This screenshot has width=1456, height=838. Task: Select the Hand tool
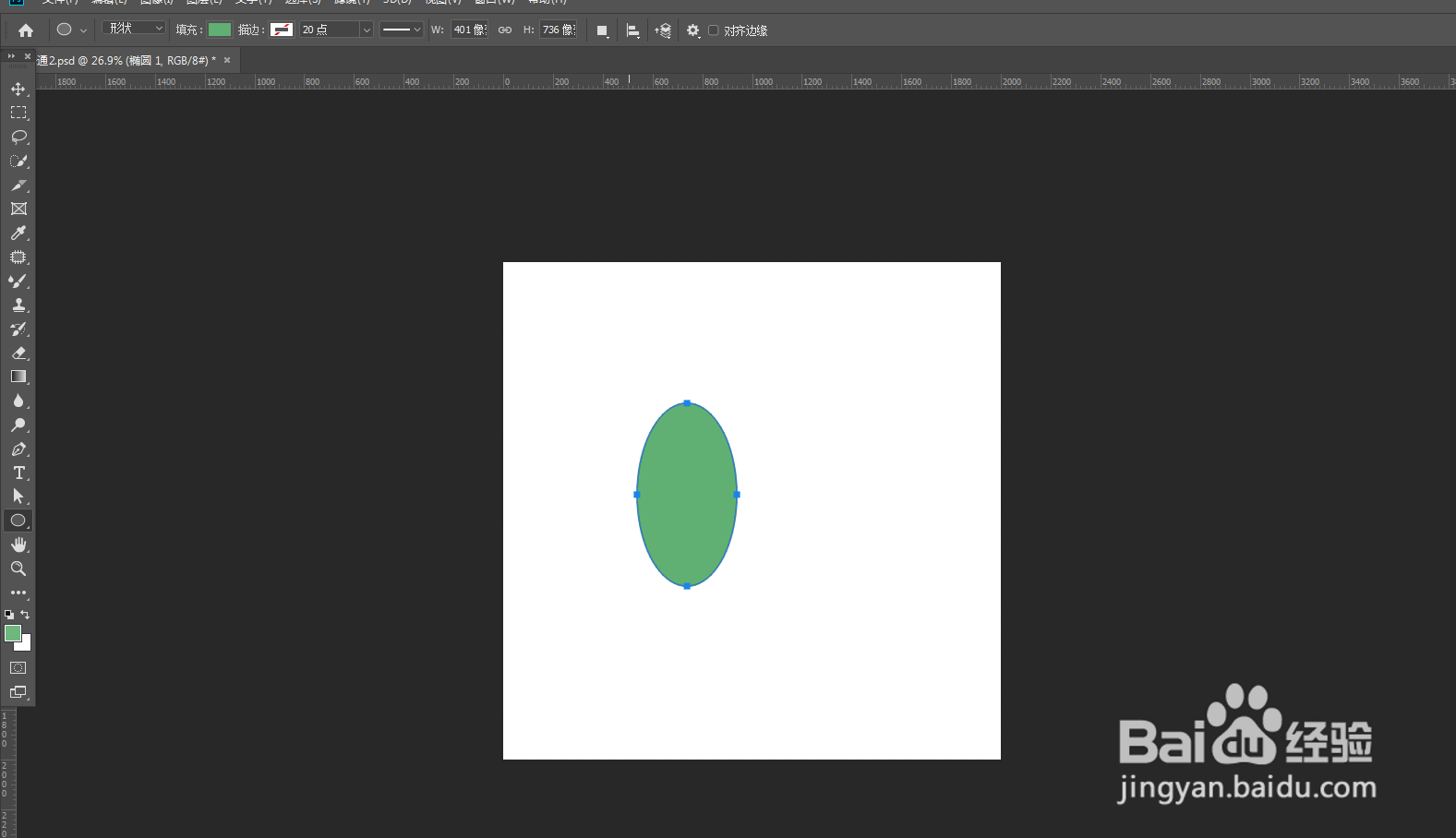pos(18,545)
